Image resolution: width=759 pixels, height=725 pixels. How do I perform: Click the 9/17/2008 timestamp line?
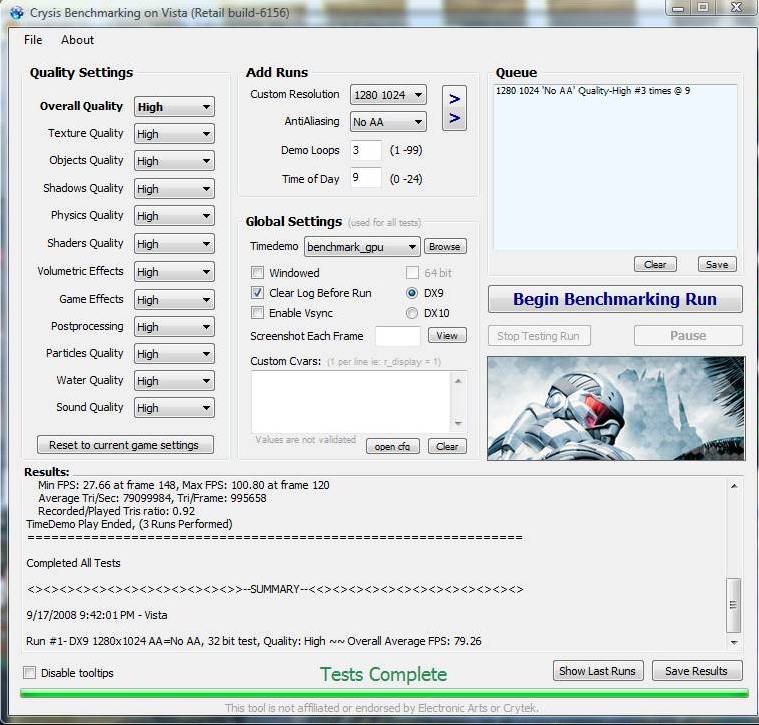(x=97, y=615)
